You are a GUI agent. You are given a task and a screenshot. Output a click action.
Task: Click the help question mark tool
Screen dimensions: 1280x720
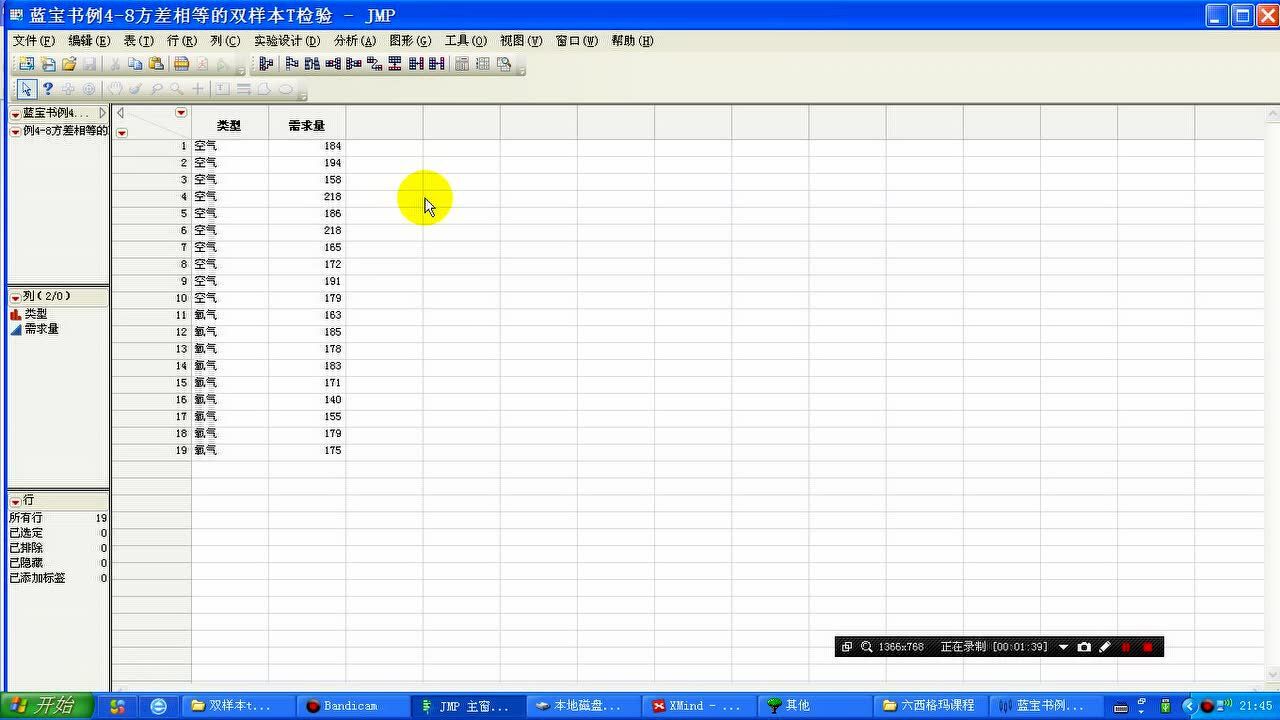[x=48, y=89]
